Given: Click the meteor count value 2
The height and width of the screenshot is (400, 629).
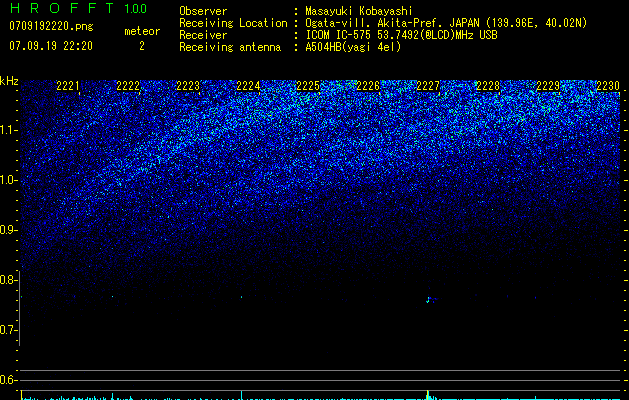Looking at the screenshot, I should pyautogui.click(x=142, y=46).
